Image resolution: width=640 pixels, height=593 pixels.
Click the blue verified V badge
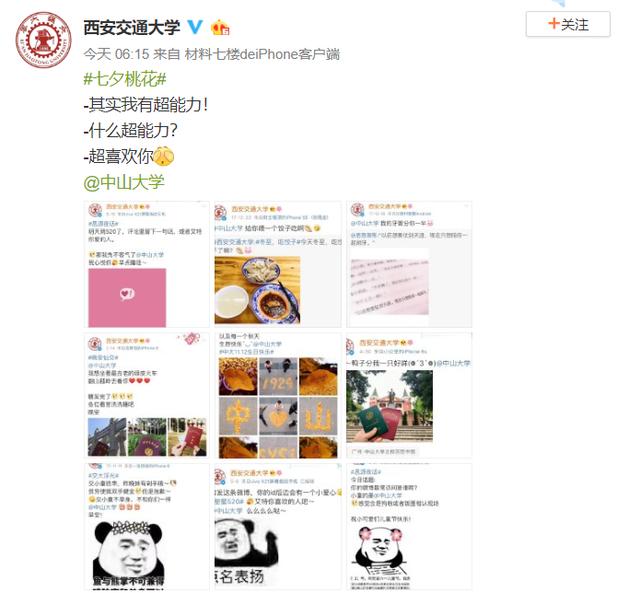click(195, 27)
